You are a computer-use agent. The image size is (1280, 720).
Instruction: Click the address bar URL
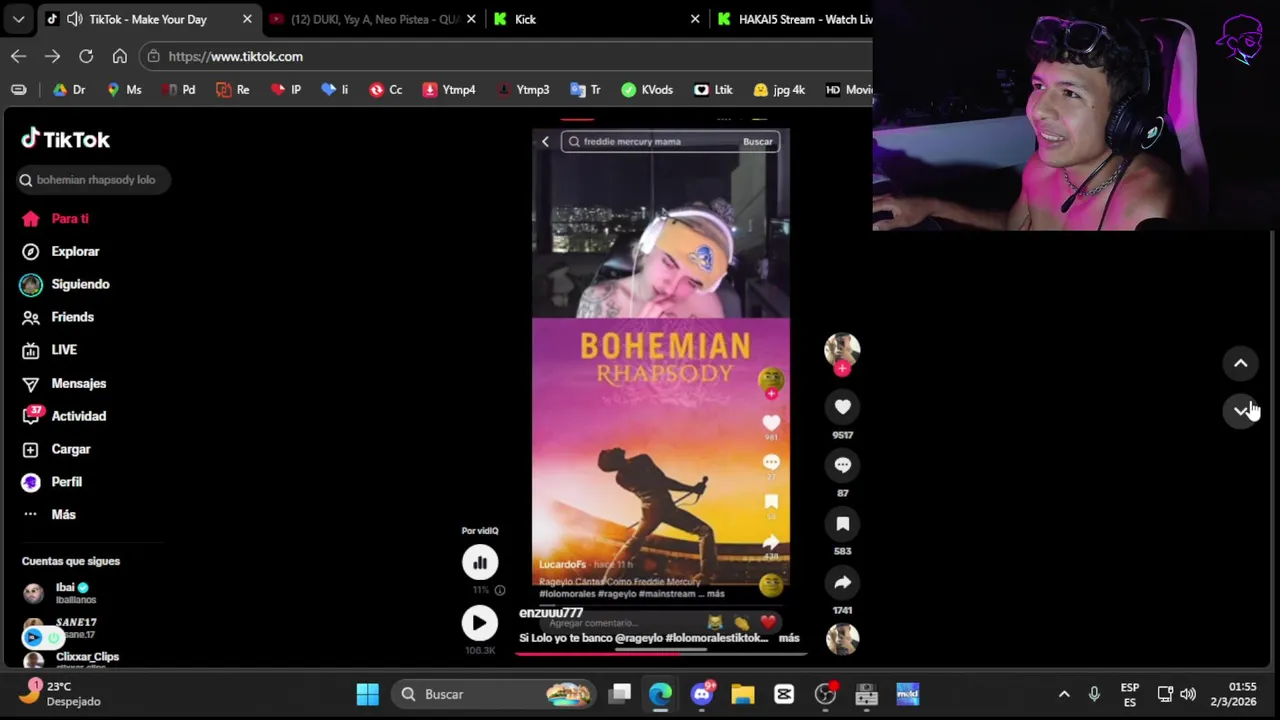point(236,56)
